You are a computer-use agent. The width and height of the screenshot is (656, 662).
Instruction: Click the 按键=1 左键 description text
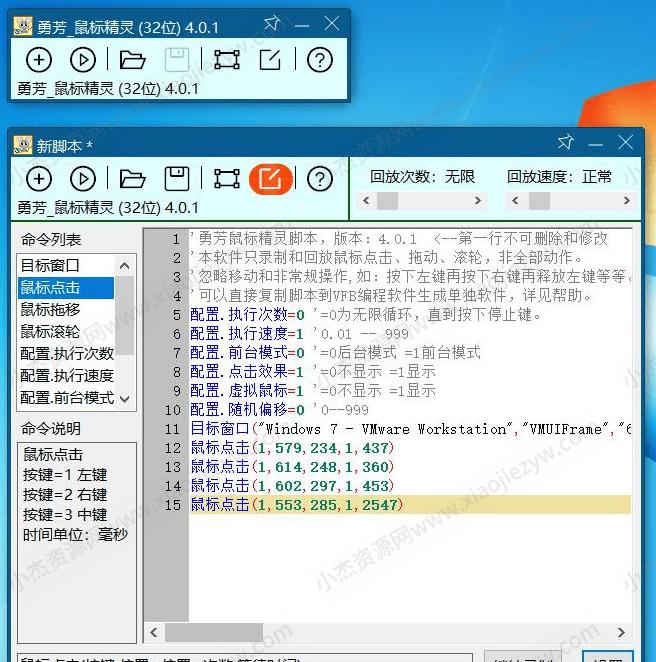coord(65,475)
